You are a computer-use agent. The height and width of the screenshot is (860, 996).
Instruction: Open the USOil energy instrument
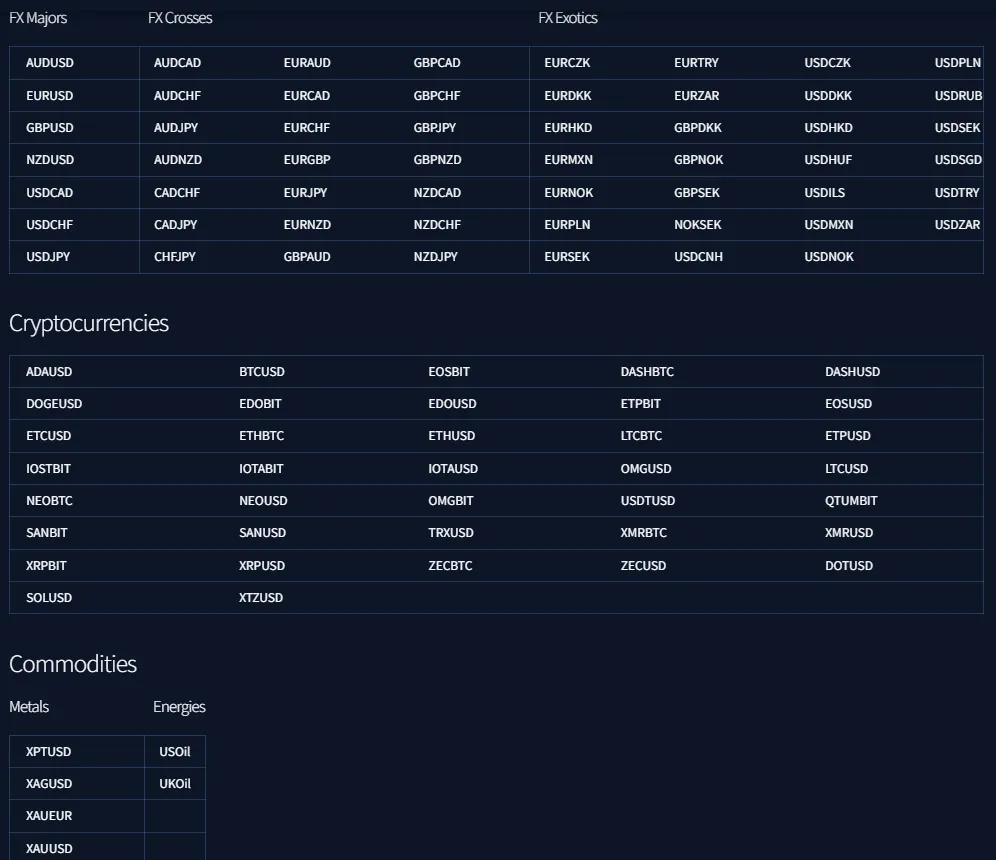(175, 752)
